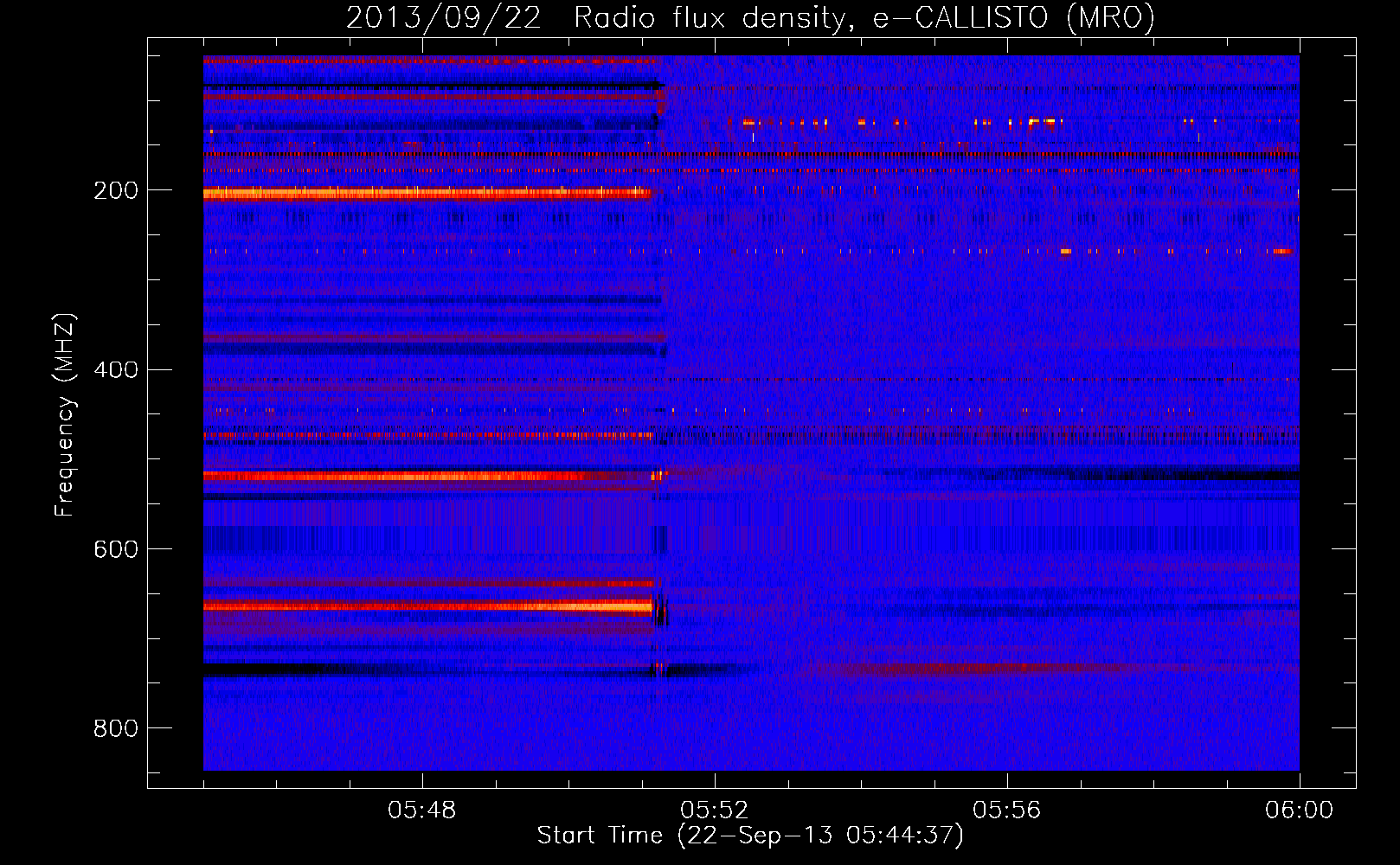Click the 05:48 time tick label
Viewport: 1400px width, 865px height.
point(422,811)
